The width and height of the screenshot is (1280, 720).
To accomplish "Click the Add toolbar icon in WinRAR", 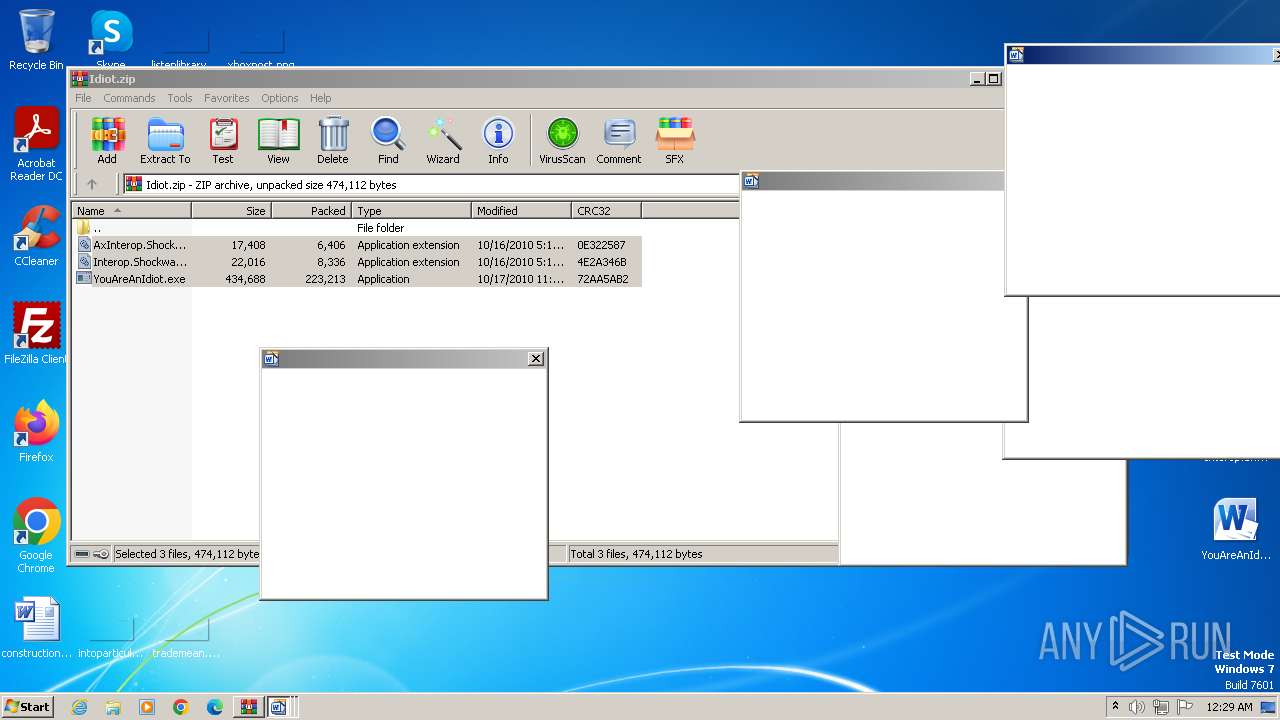I will point(107,140).
